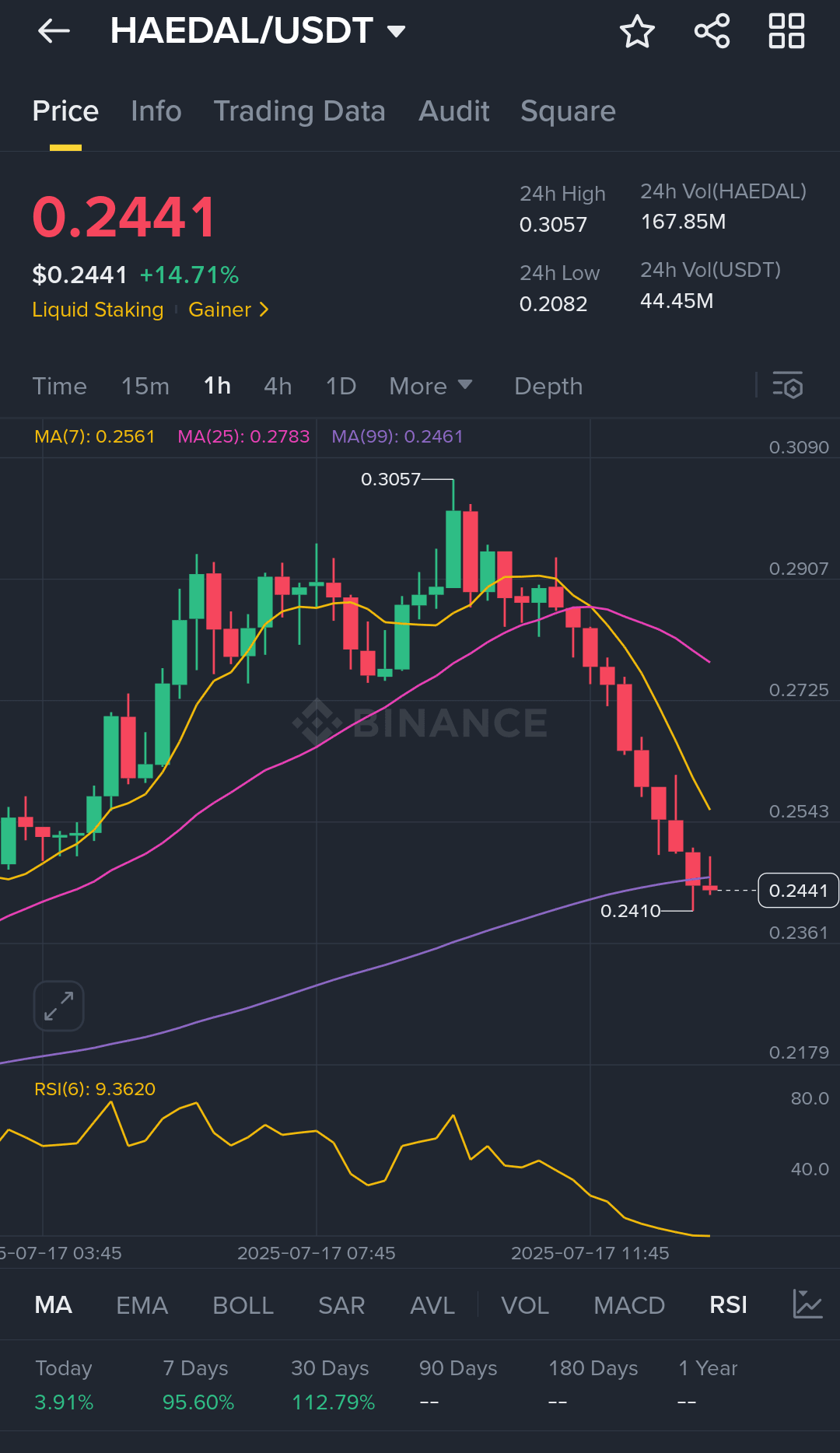
Task: Expand the HAEDAL/USDT pair dropdown
Action: [x=397, y=31]
